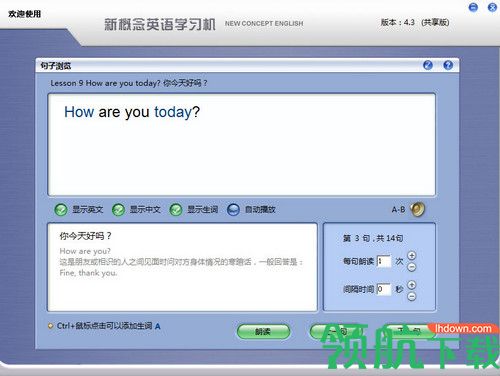The image size is (500, 376).
Task: Click the 版本：4.3 (共享版) label
Action: 415,22
